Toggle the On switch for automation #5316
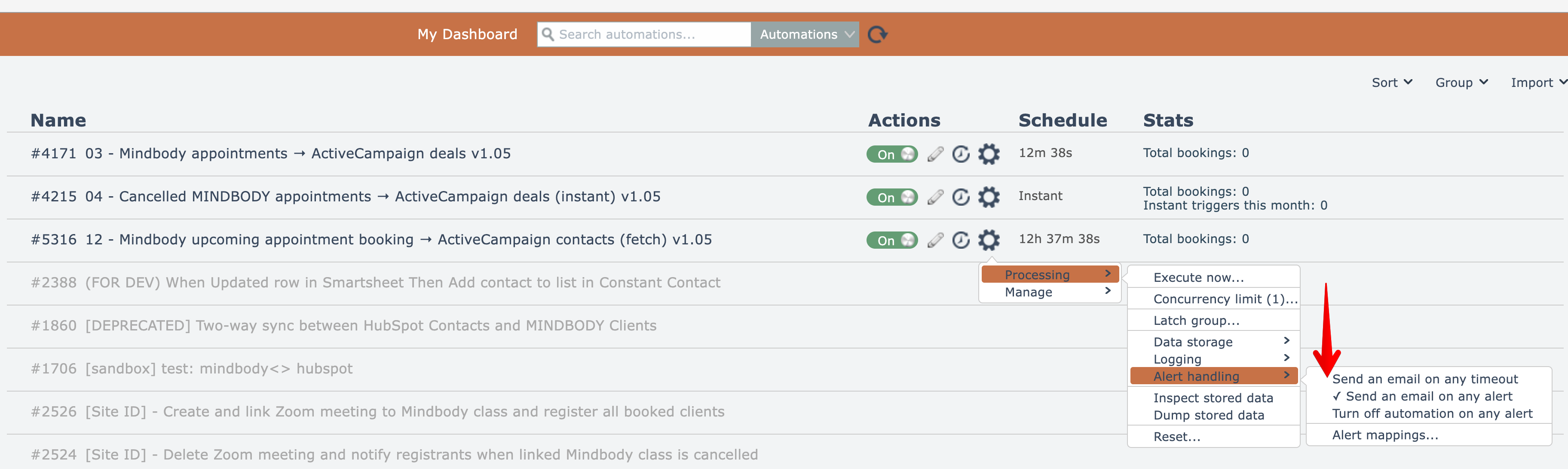Viewport: 1568px width, 469px height. click(x=892, y=241)
